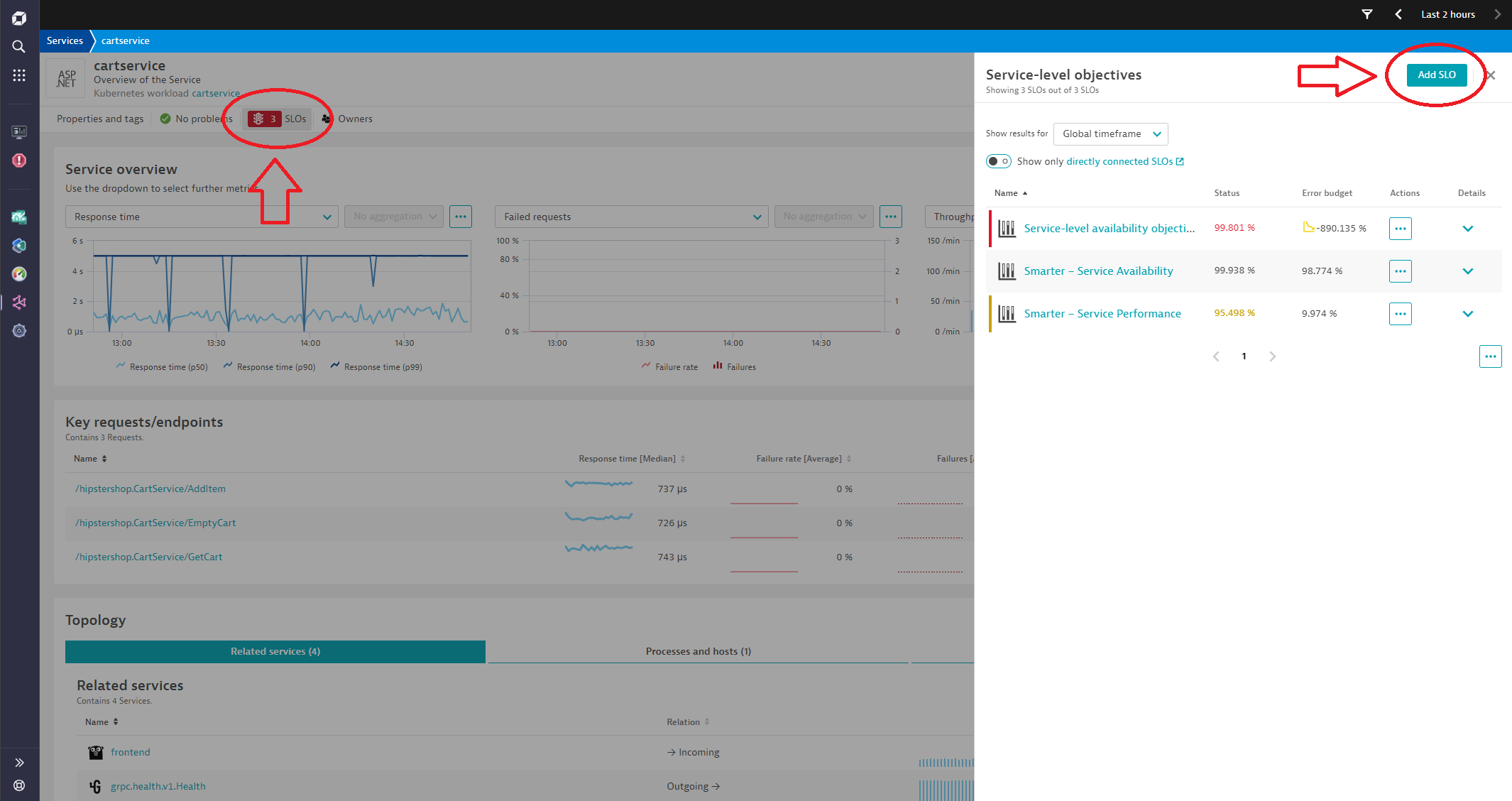Open the SLOs tab showing 3
This screenshot has height=801, width=1512.
278,119
